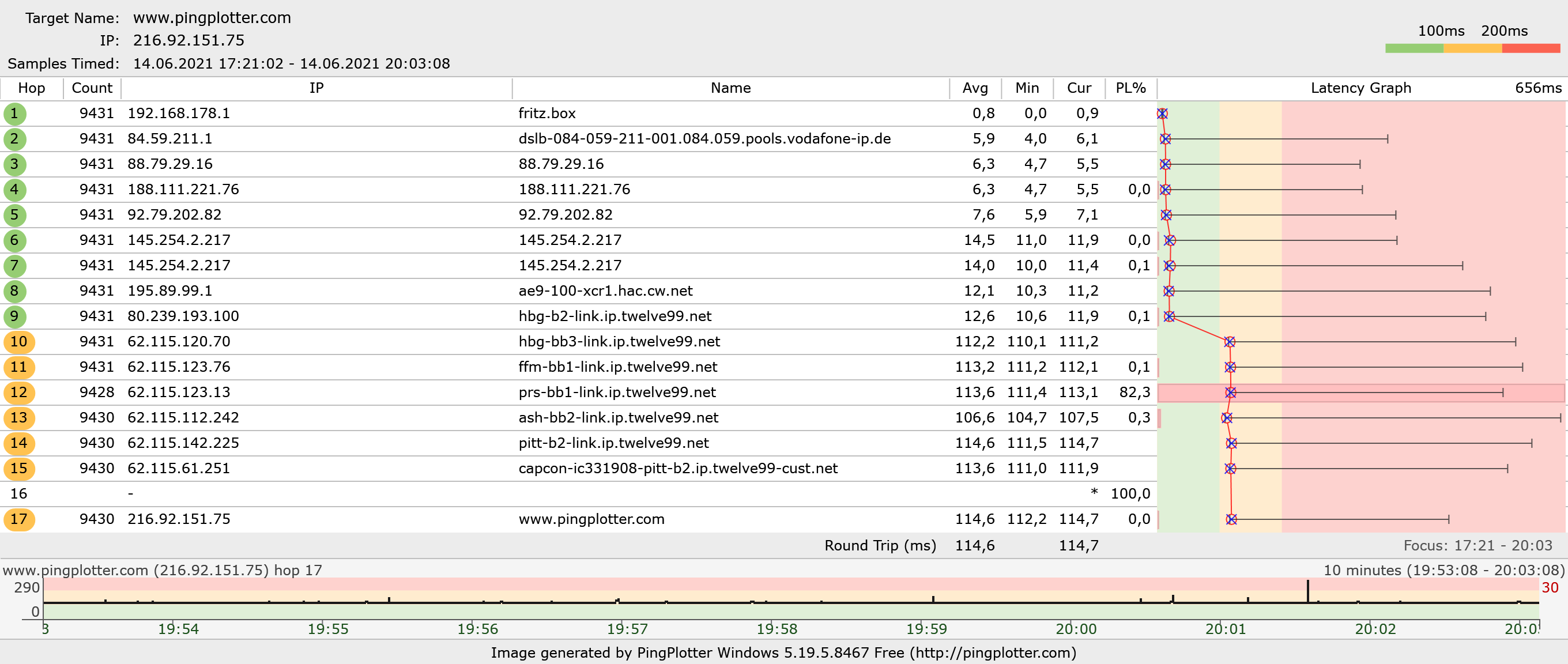Select ash-bb2-link.ip.twelve99.net name

(x=618, y=417)
